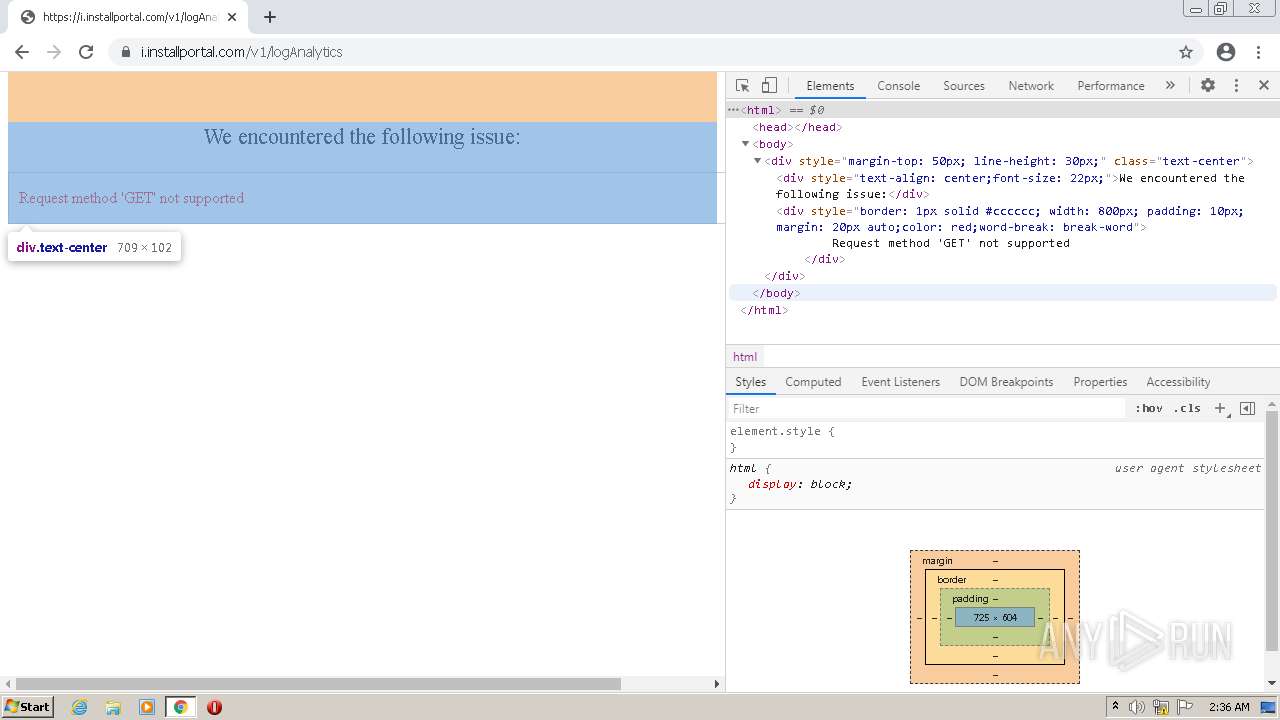
Task: Open the Network panel
Action: (x=1031, y=86)
